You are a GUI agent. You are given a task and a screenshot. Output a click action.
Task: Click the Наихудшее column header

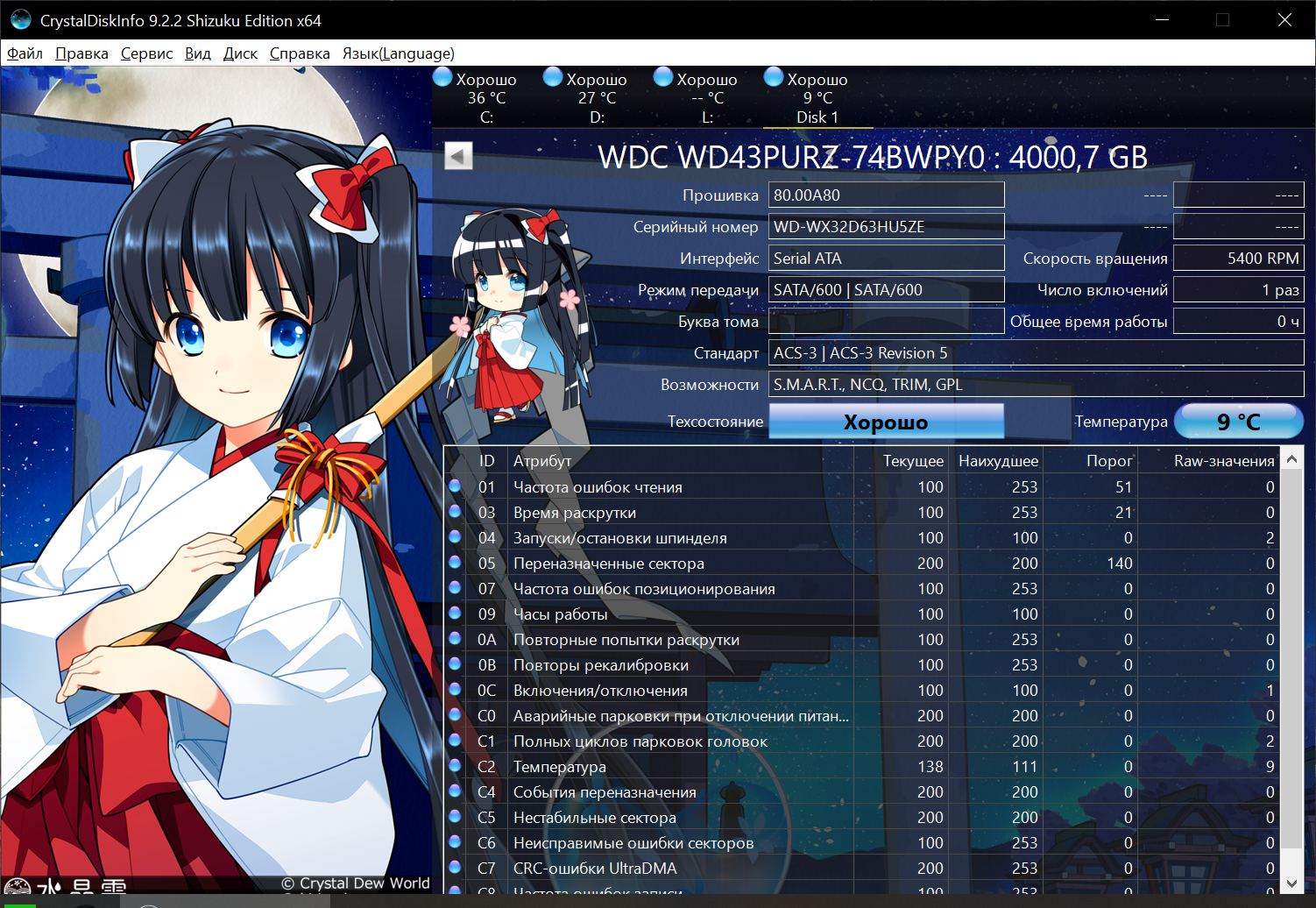tap(998, 460)
